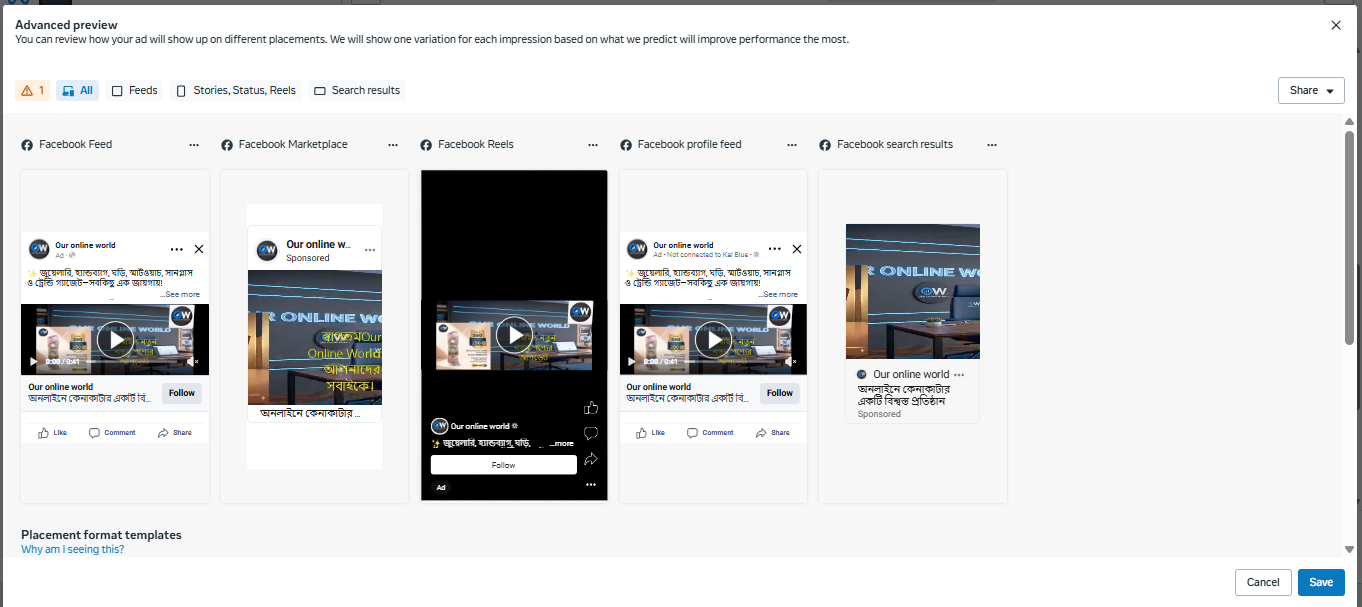The width and height of the screenshot is (1362, 607).
Task: Click the Marketplace ad video thumbnail
Action: pos(314,337)
